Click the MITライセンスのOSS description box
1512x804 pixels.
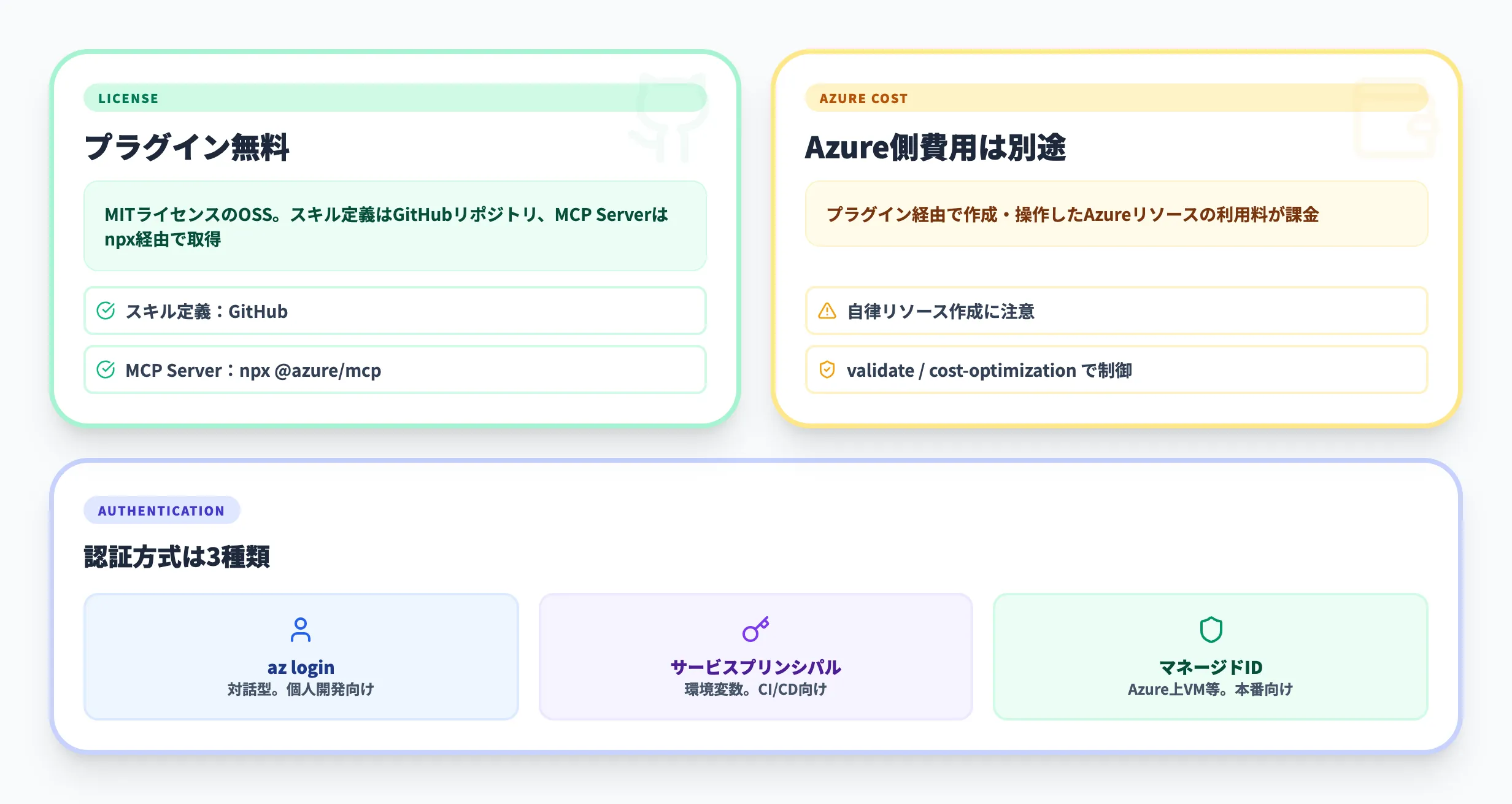pyautogui.click(x=395, y=226)
